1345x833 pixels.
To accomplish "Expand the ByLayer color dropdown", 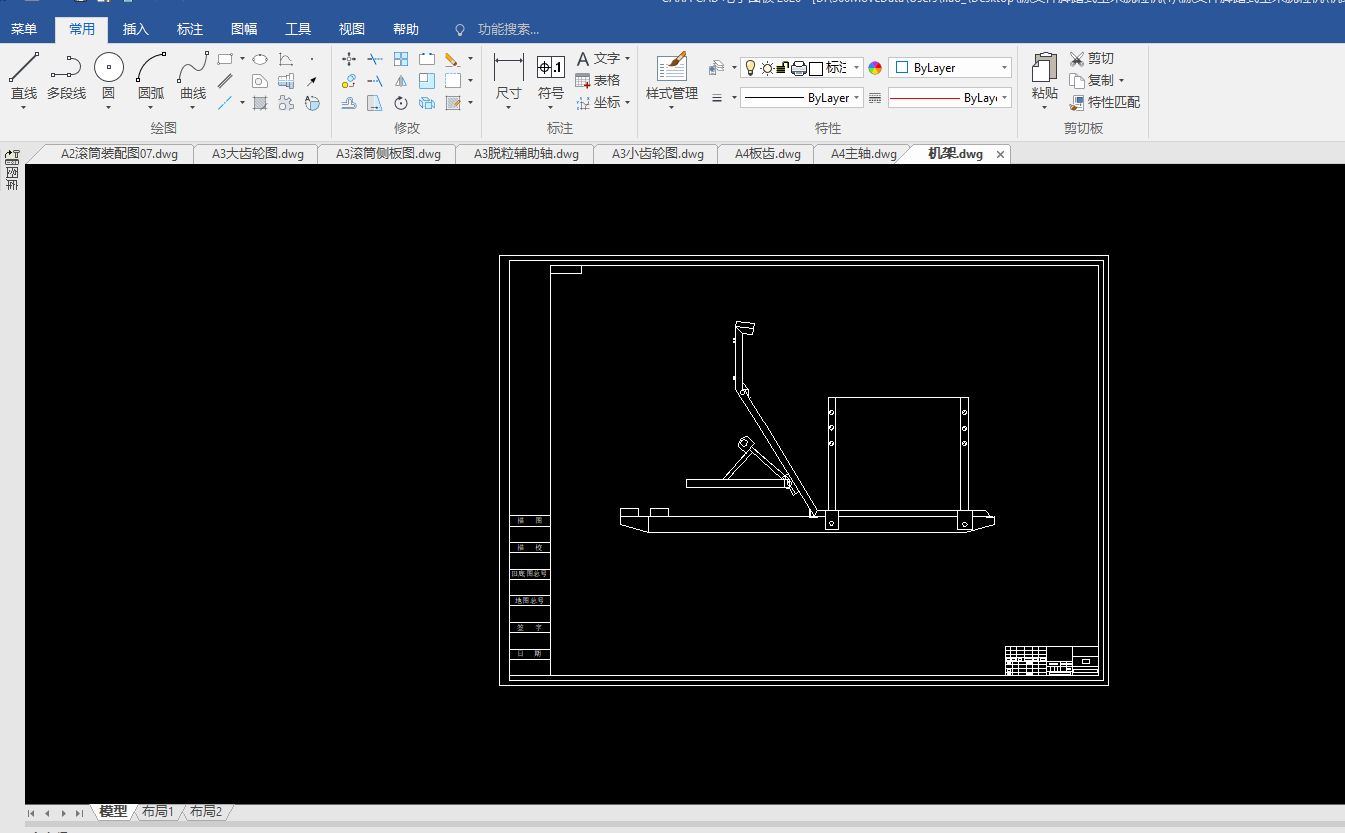I will coord(1004,68).
